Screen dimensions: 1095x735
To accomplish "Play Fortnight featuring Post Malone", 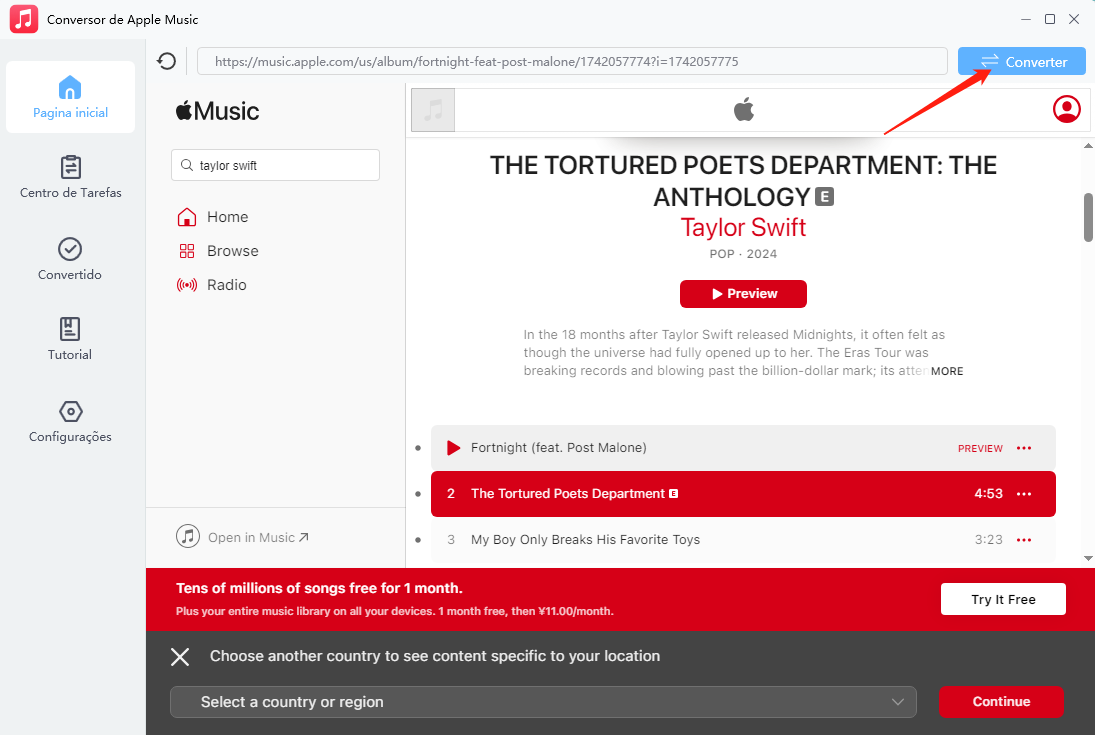I will point(453,448).
